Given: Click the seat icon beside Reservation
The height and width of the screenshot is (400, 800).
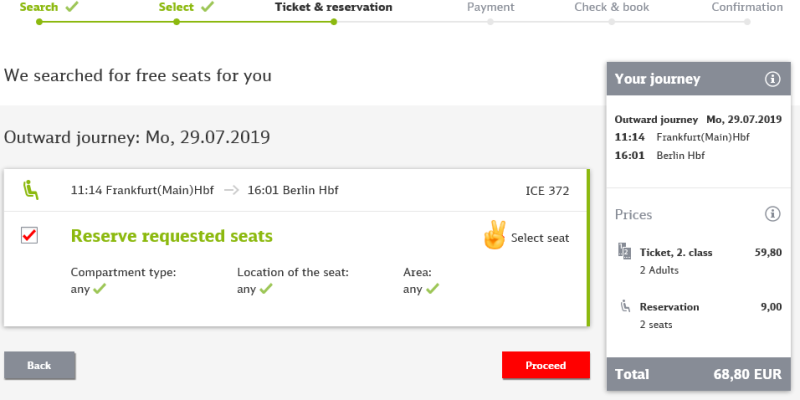Looking at the screenshot, I should coord(625,306).
